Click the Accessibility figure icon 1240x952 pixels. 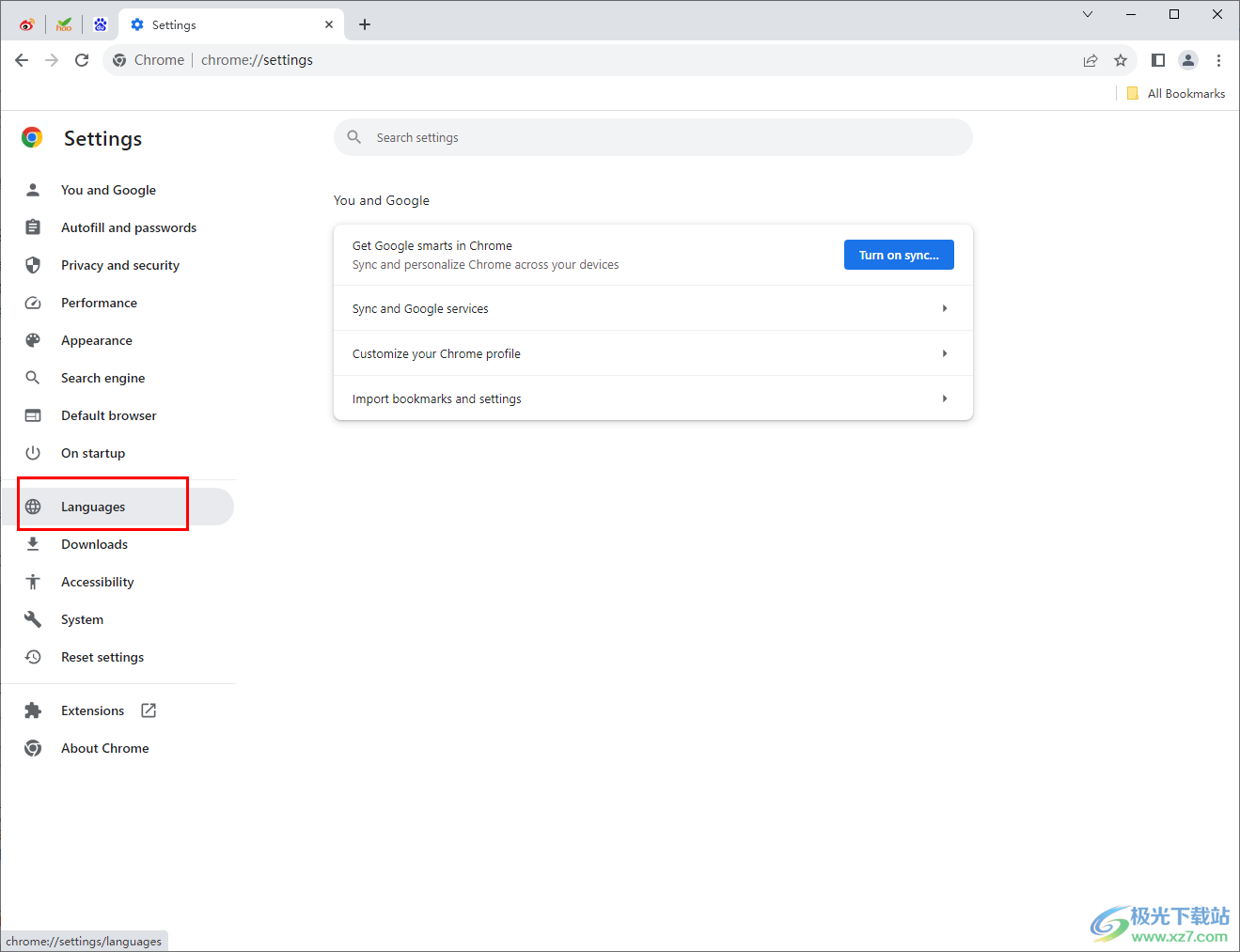pyautogui.click(x=33, y=582)
